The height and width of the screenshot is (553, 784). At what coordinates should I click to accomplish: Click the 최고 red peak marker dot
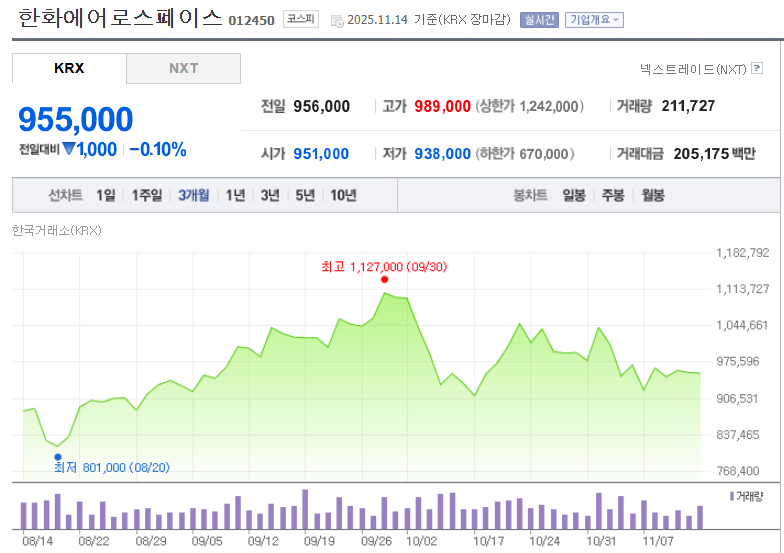click(x=384, y=280)
